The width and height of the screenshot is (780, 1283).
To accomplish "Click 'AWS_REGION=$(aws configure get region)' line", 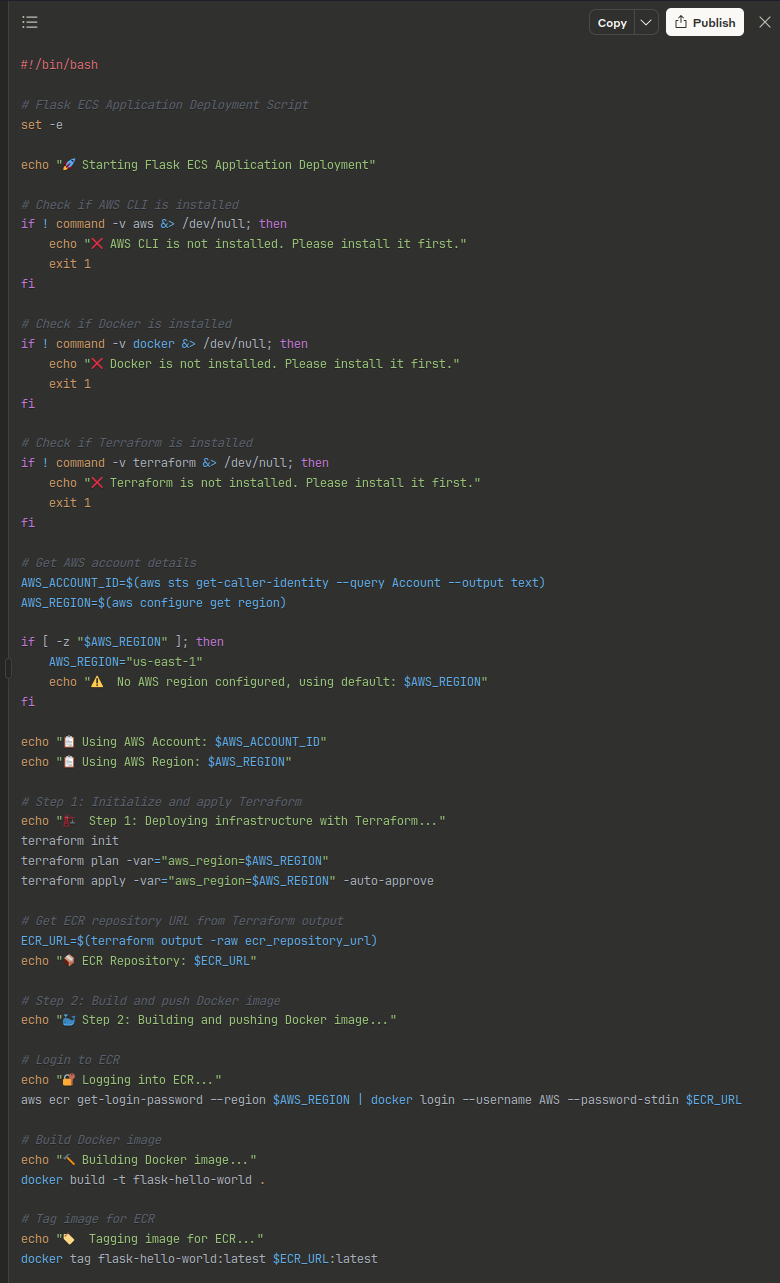I will 154,603.
